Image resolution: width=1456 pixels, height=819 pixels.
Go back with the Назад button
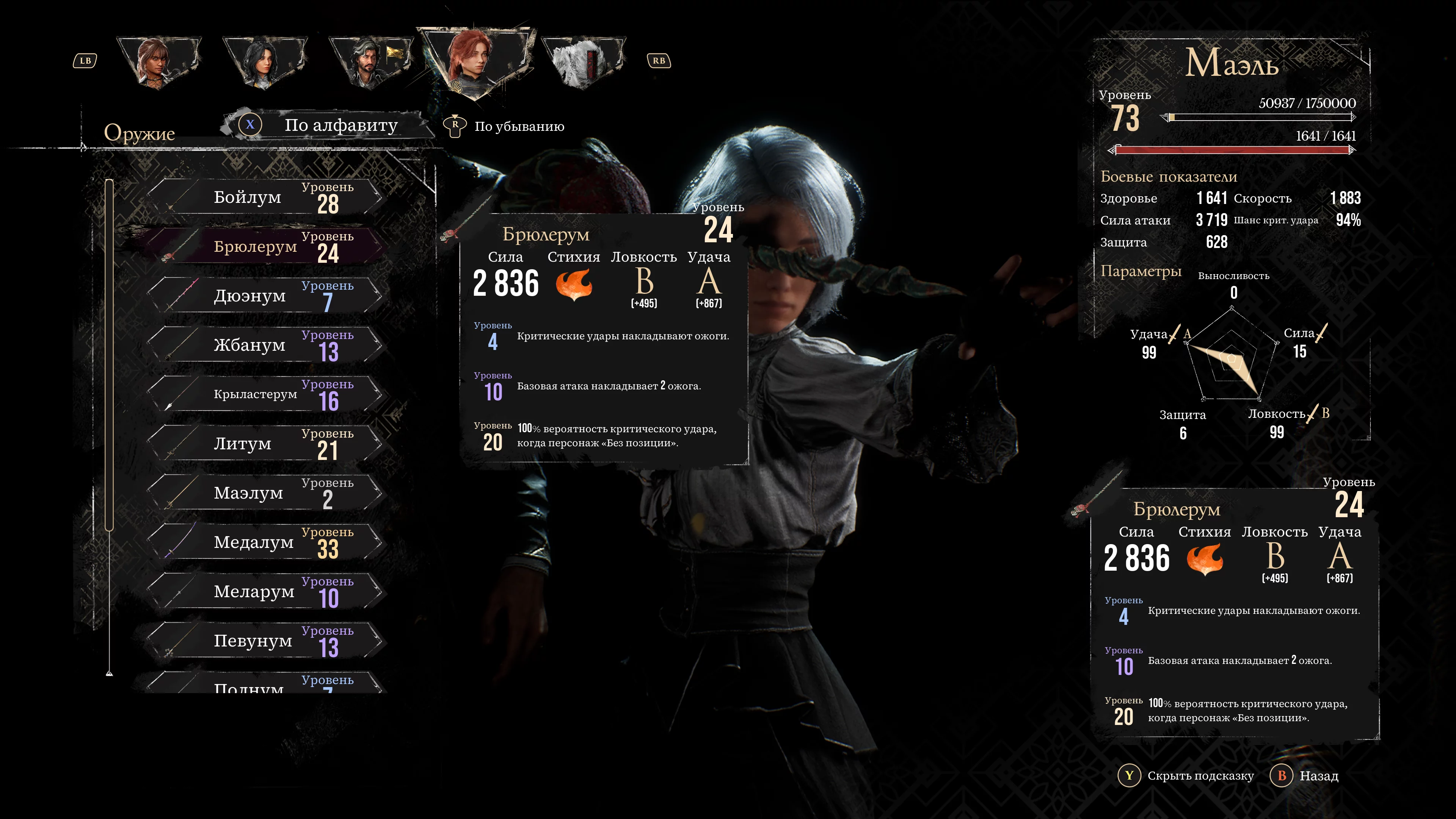pyautogui.click(x=1304, y=775)
